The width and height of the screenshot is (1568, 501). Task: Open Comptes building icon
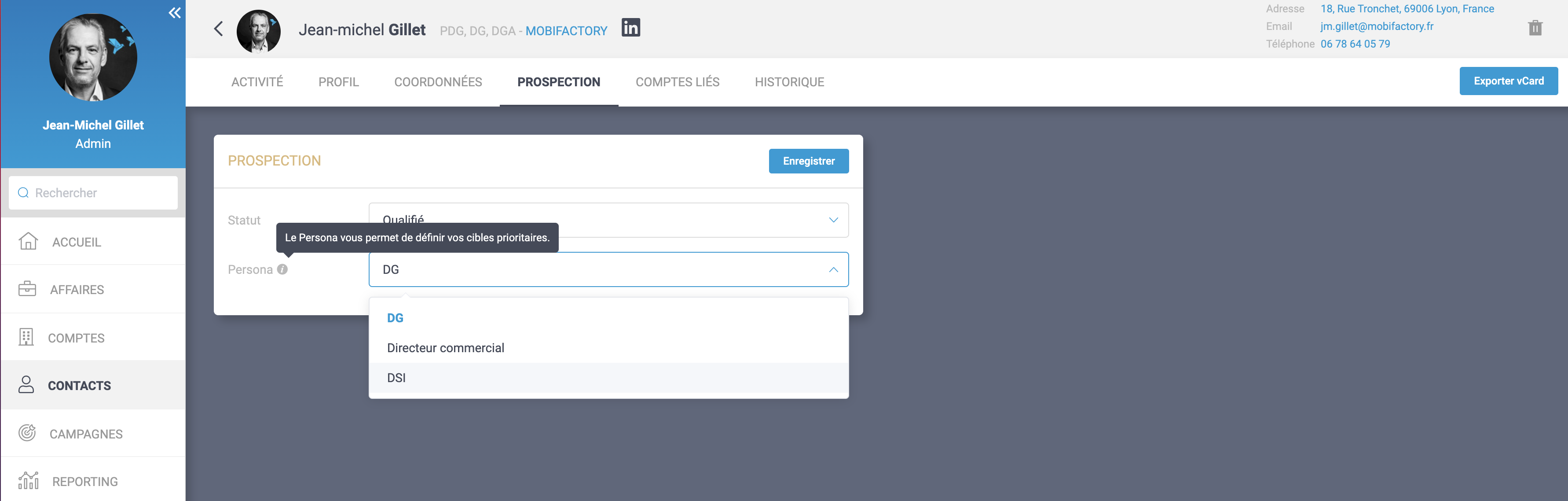[26, 337]
